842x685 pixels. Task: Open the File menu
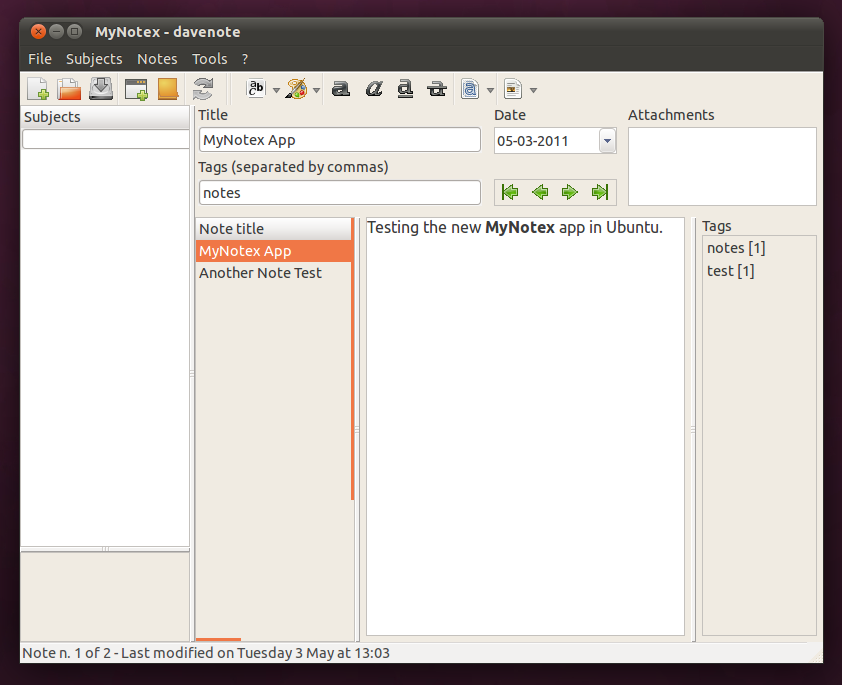(40, 59)
